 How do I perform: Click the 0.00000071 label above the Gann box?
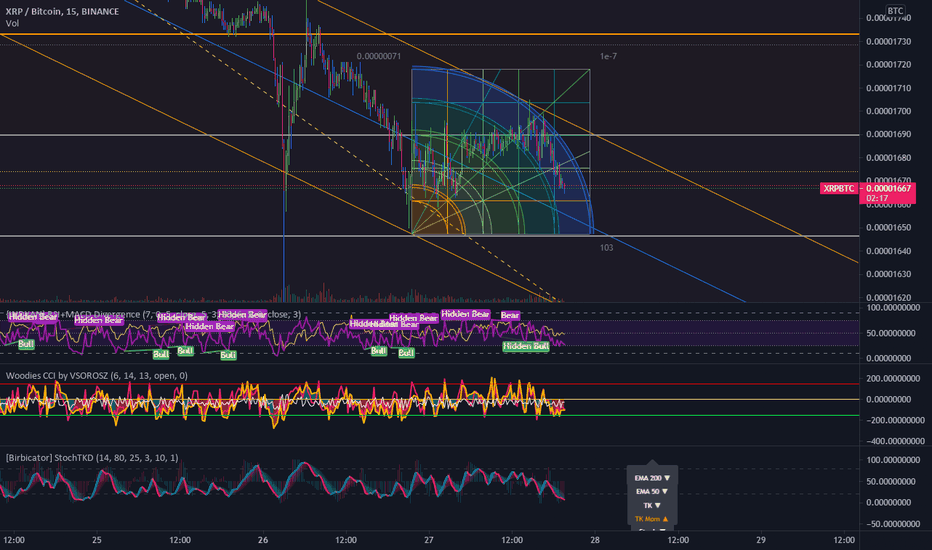(x=379, y=56)
